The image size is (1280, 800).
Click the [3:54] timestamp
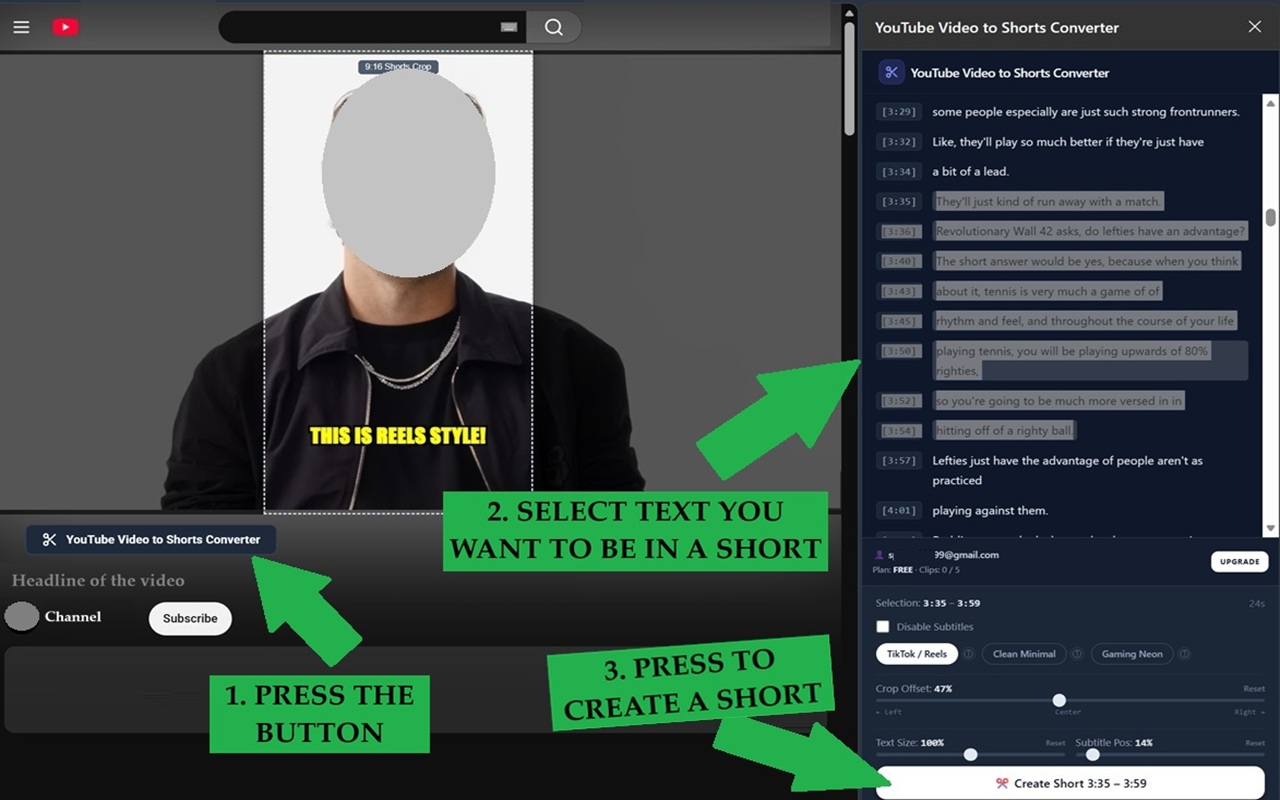(897, 431)
